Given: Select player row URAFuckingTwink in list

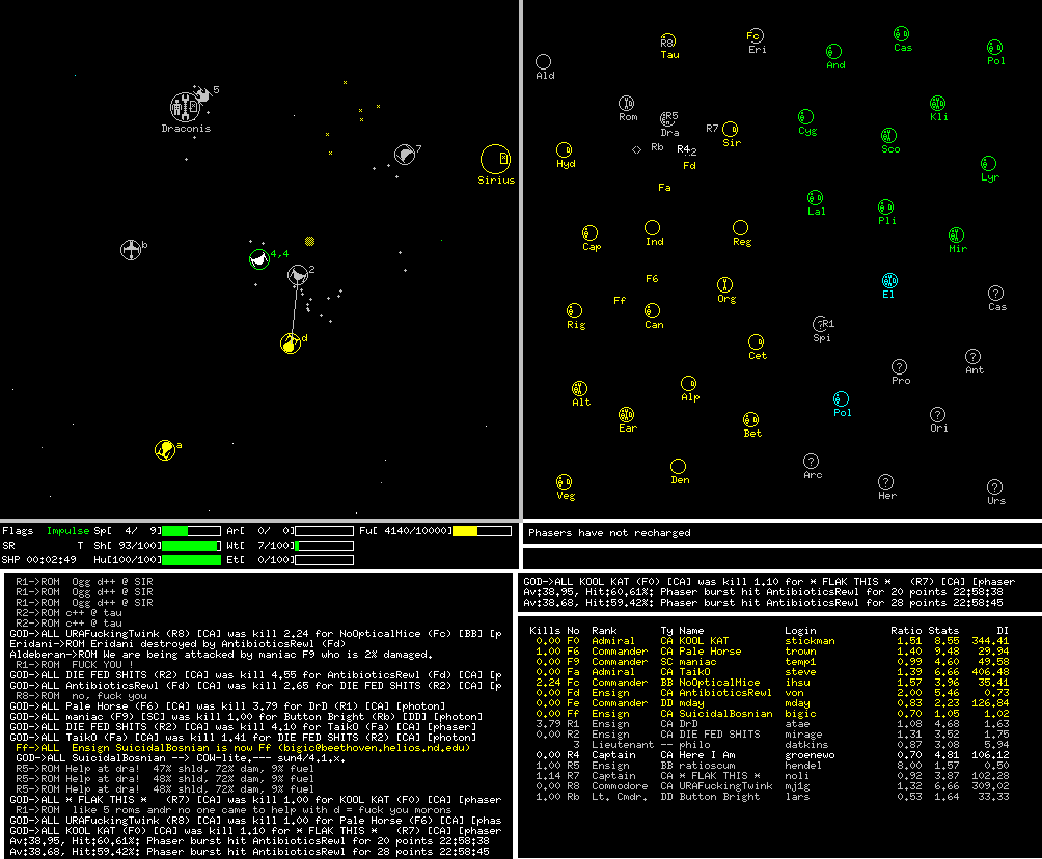Looking at the screenshot, I should [x=770, y=786].
